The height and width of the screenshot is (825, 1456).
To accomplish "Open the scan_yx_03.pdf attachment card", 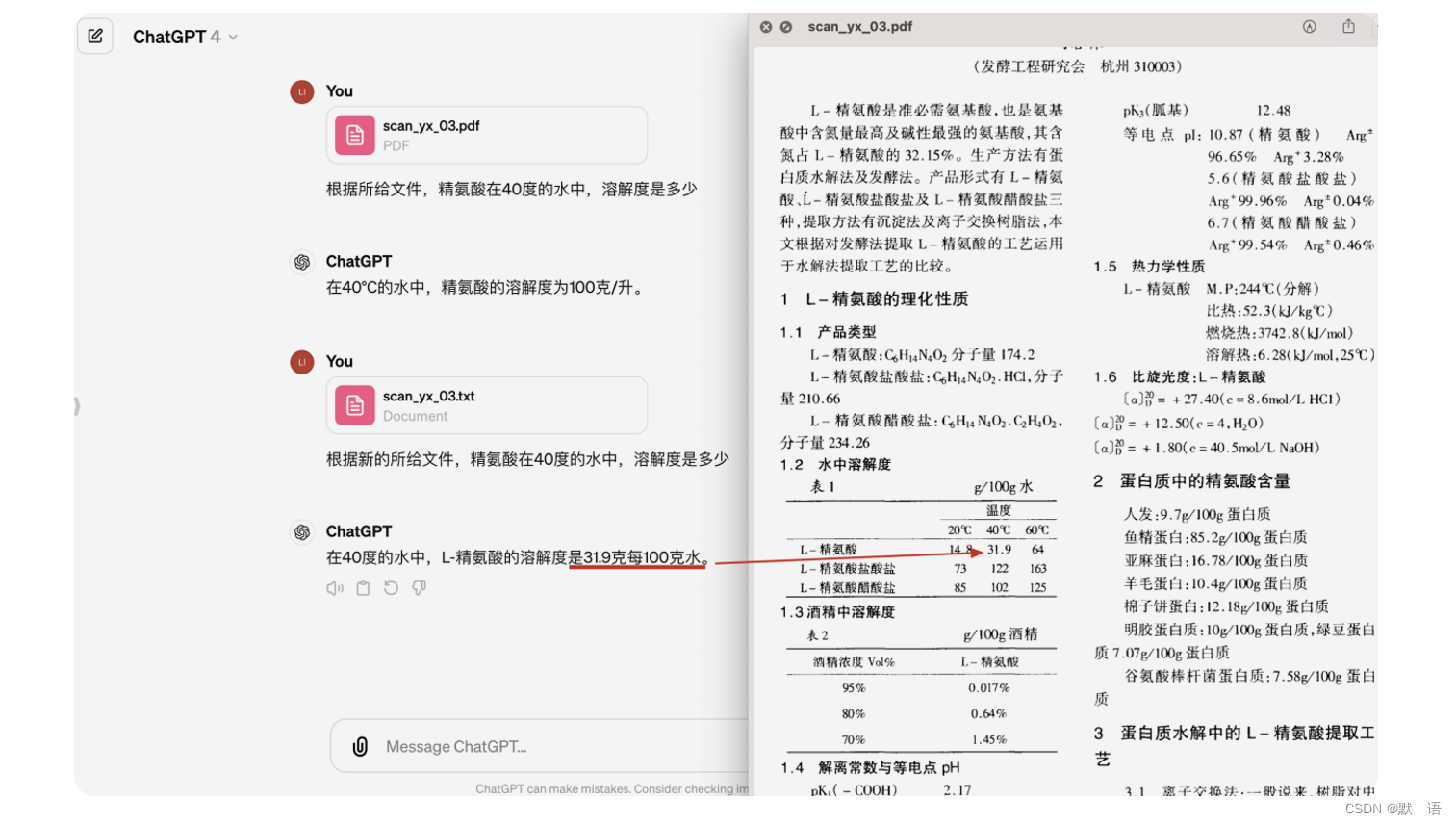I will pyautogui.click(x=487, y=135).
